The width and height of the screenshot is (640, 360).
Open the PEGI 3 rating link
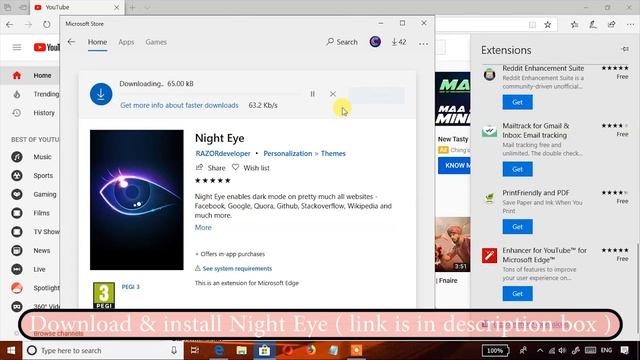point(131,287)
